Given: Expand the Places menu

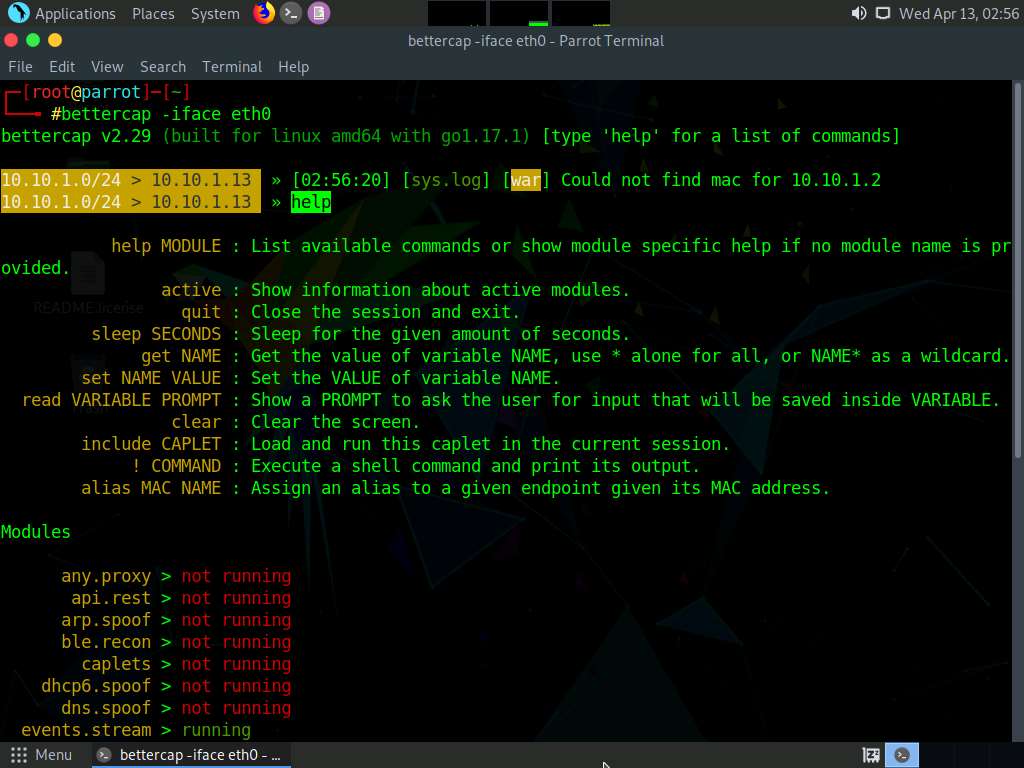Looking at the screenshot, I should pos(153,14).
